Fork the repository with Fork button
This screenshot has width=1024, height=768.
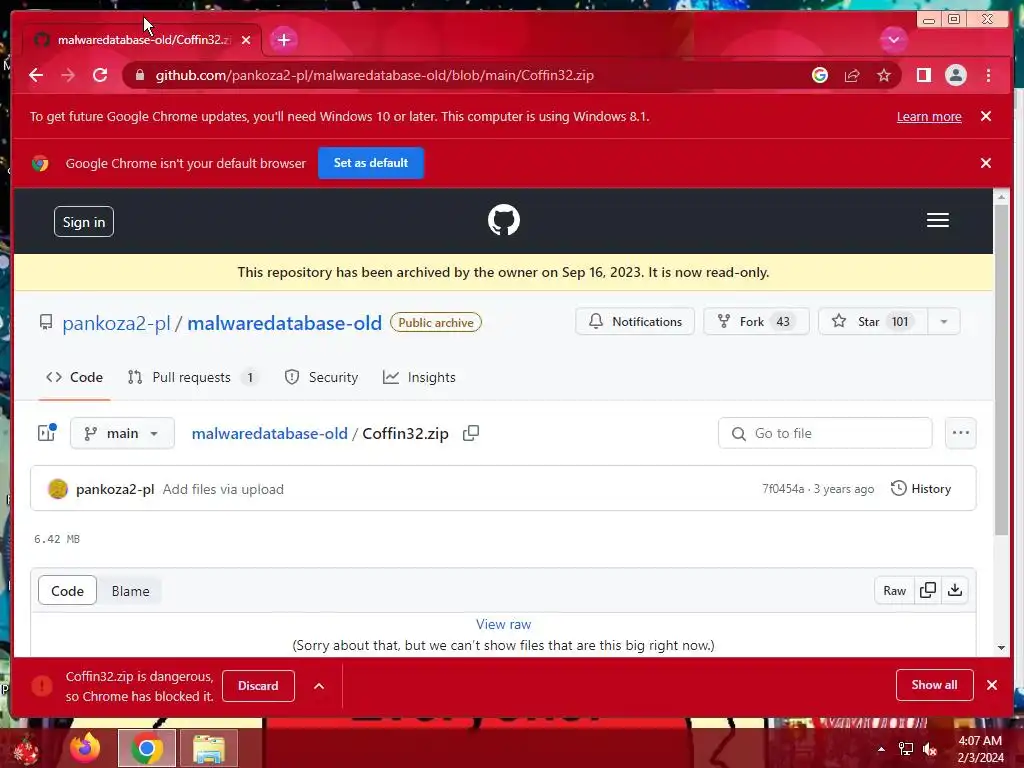coord(756,321)
